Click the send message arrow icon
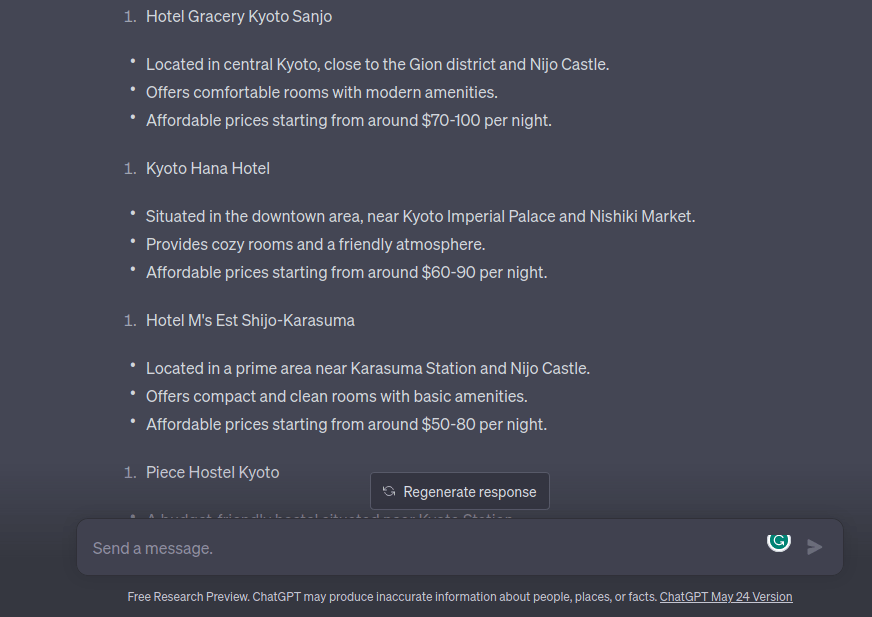Screen dimensions: 872x617 (x=815, y=547)
